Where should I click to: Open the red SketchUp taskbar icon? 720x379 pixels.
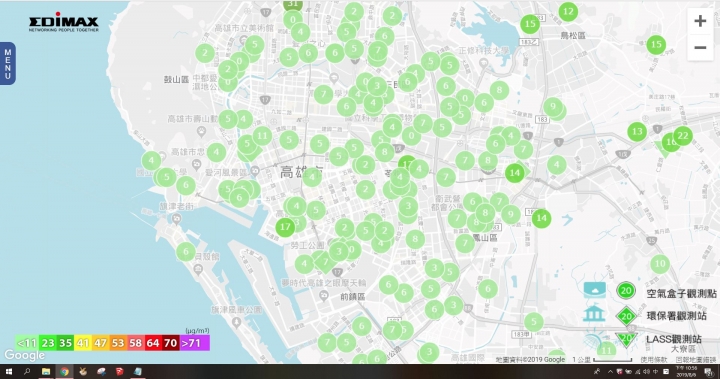coord(119,372)
